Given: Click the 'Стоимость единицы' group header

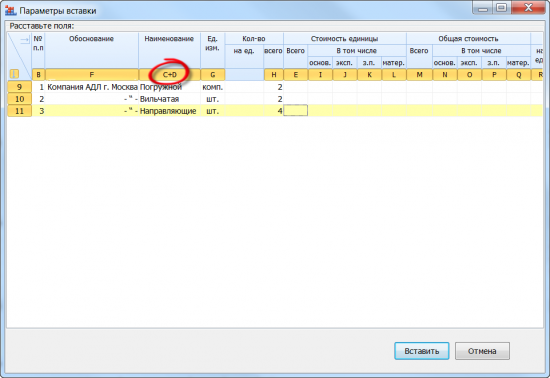Looking at the screenshot, I should 344,39.
